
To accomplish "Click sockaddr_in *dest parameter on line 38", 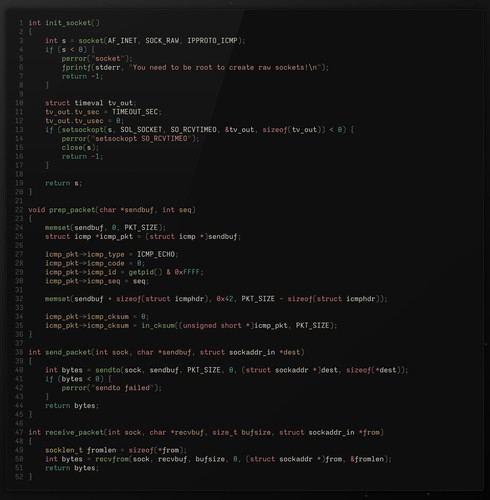I will [x=264, y=352].
